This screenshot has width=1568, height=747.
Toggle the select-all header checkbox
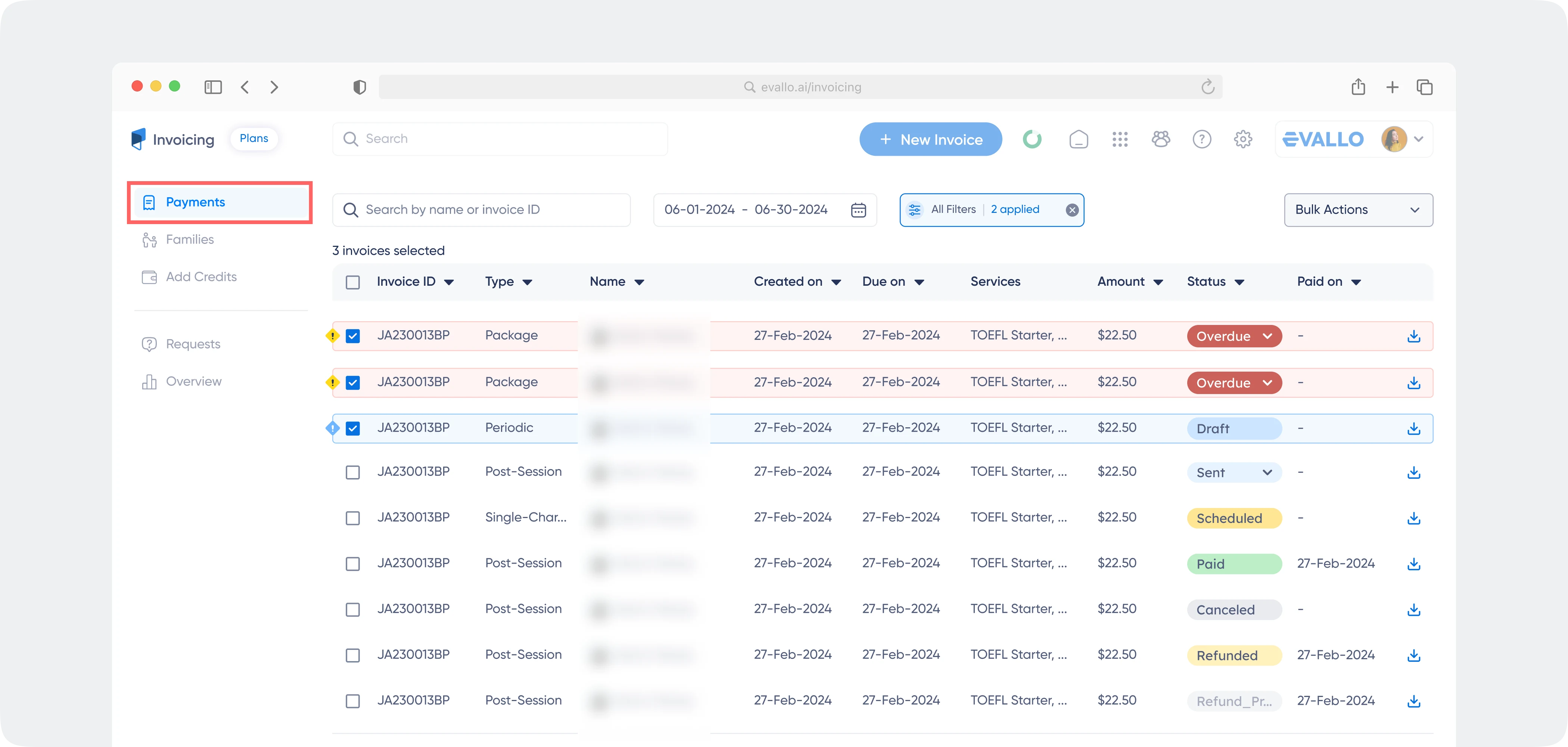352,282
